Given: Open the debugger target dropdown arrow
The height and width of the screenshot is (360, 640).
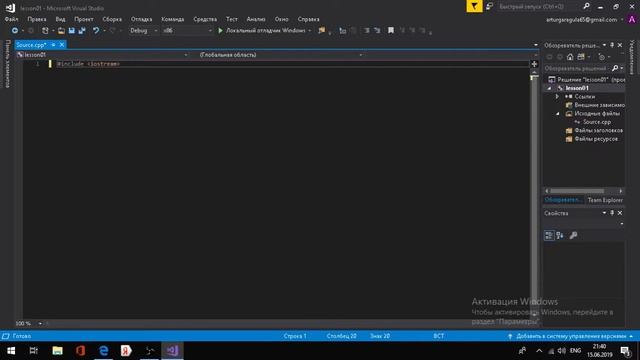Looking at the screenshot, I should point(310,31).
